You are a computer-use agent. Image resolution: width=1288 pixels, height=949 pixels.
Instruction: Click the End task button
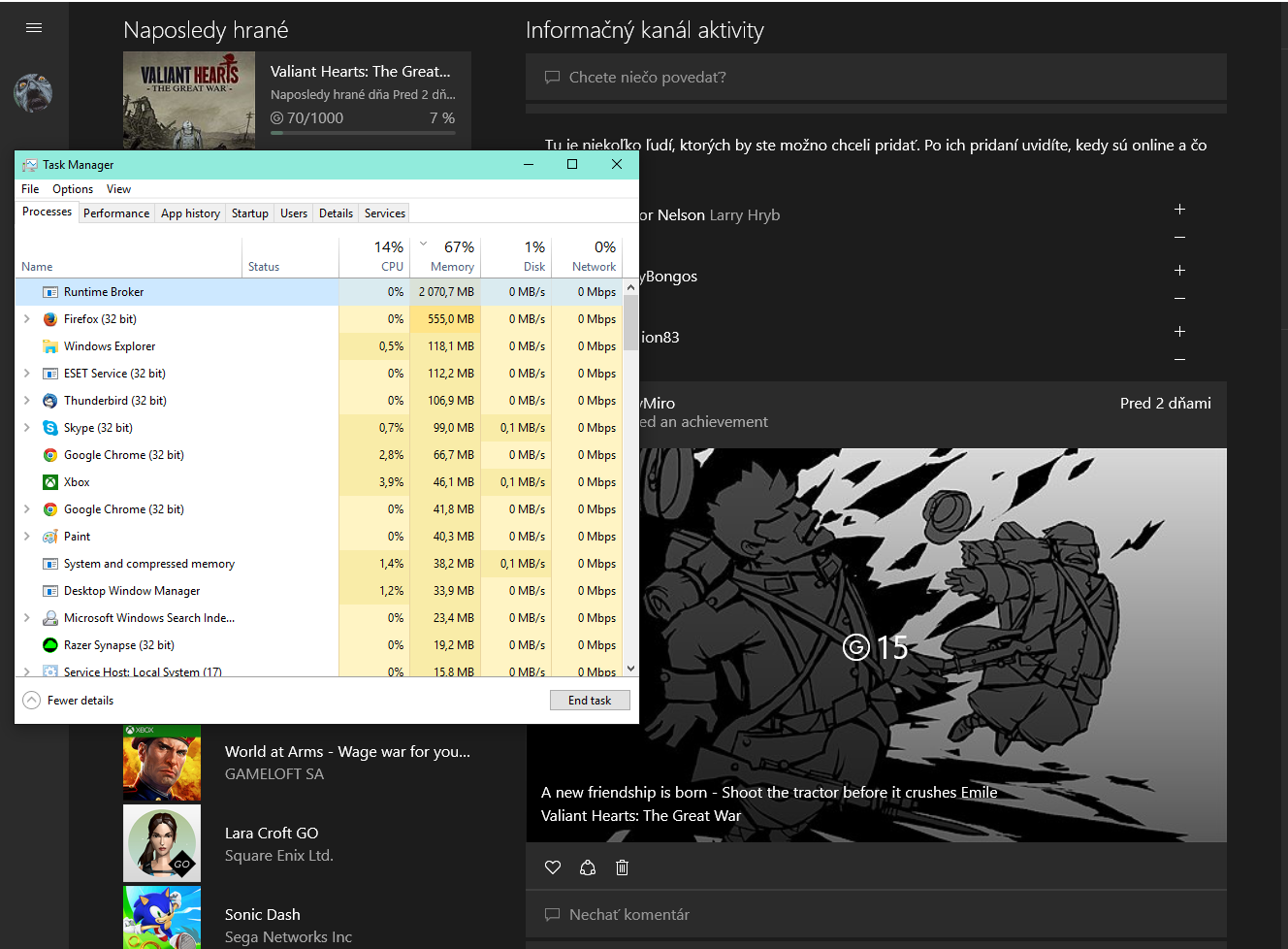(590, 701)
